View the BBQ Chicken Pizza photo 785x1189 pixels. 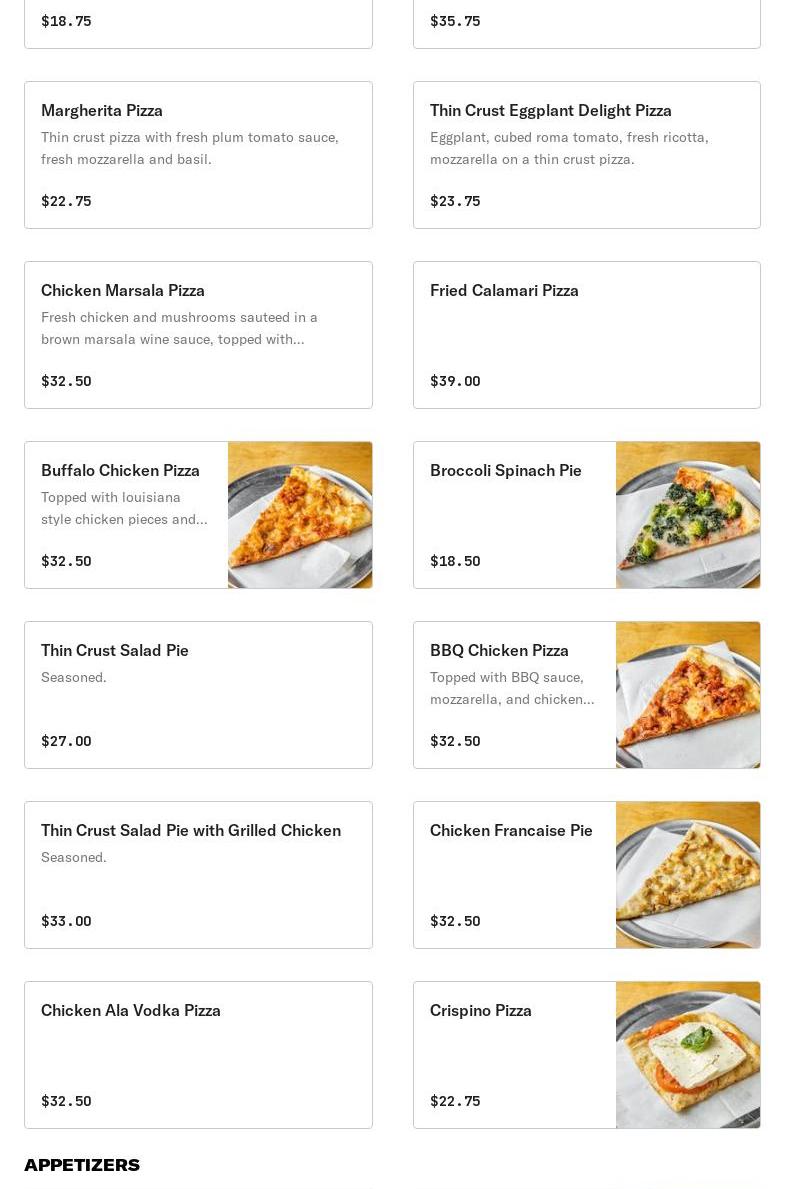click(688, 695)
